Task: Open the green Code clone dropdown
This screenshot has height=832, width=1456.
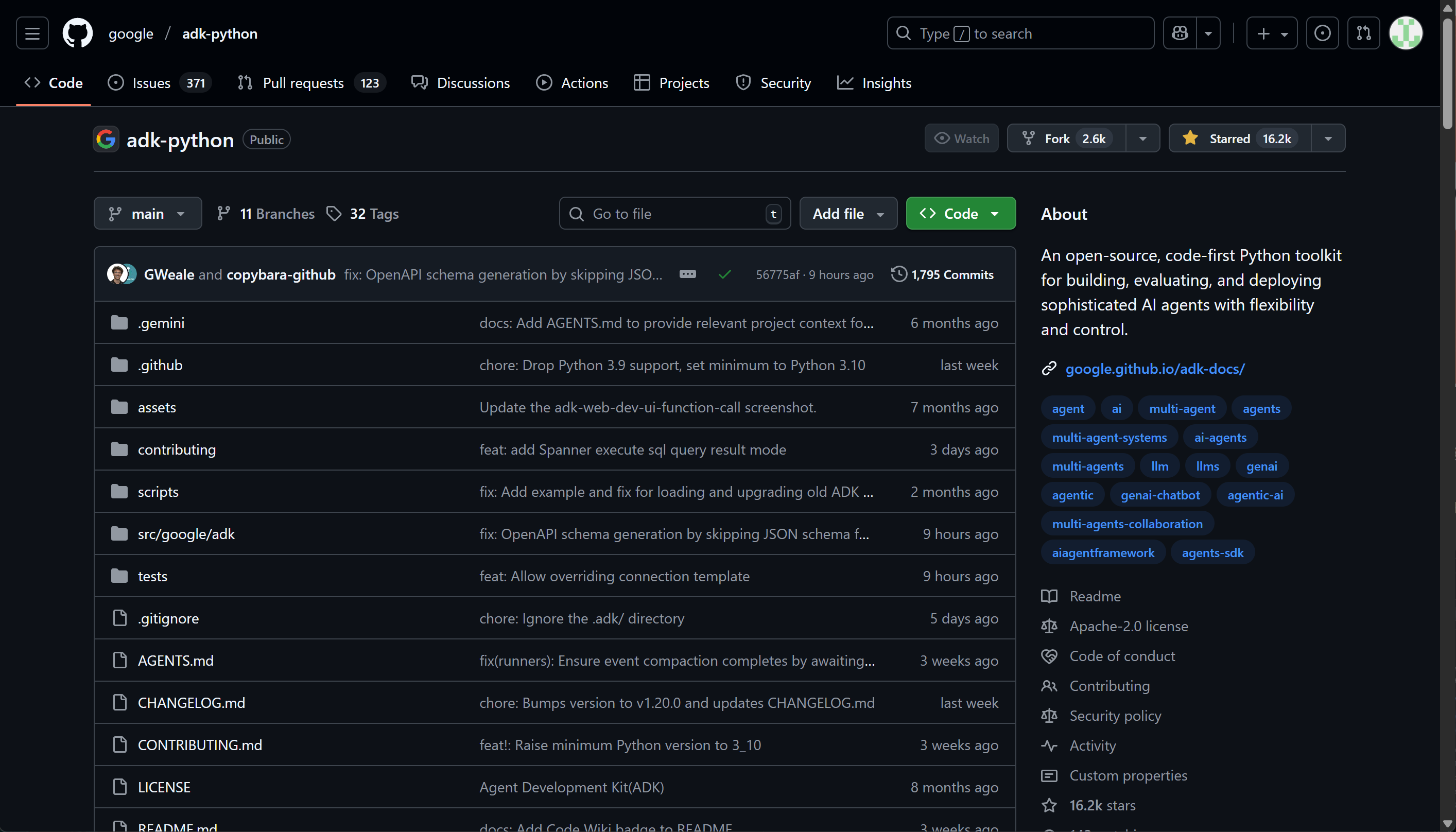Action: [x=961, y=213]
